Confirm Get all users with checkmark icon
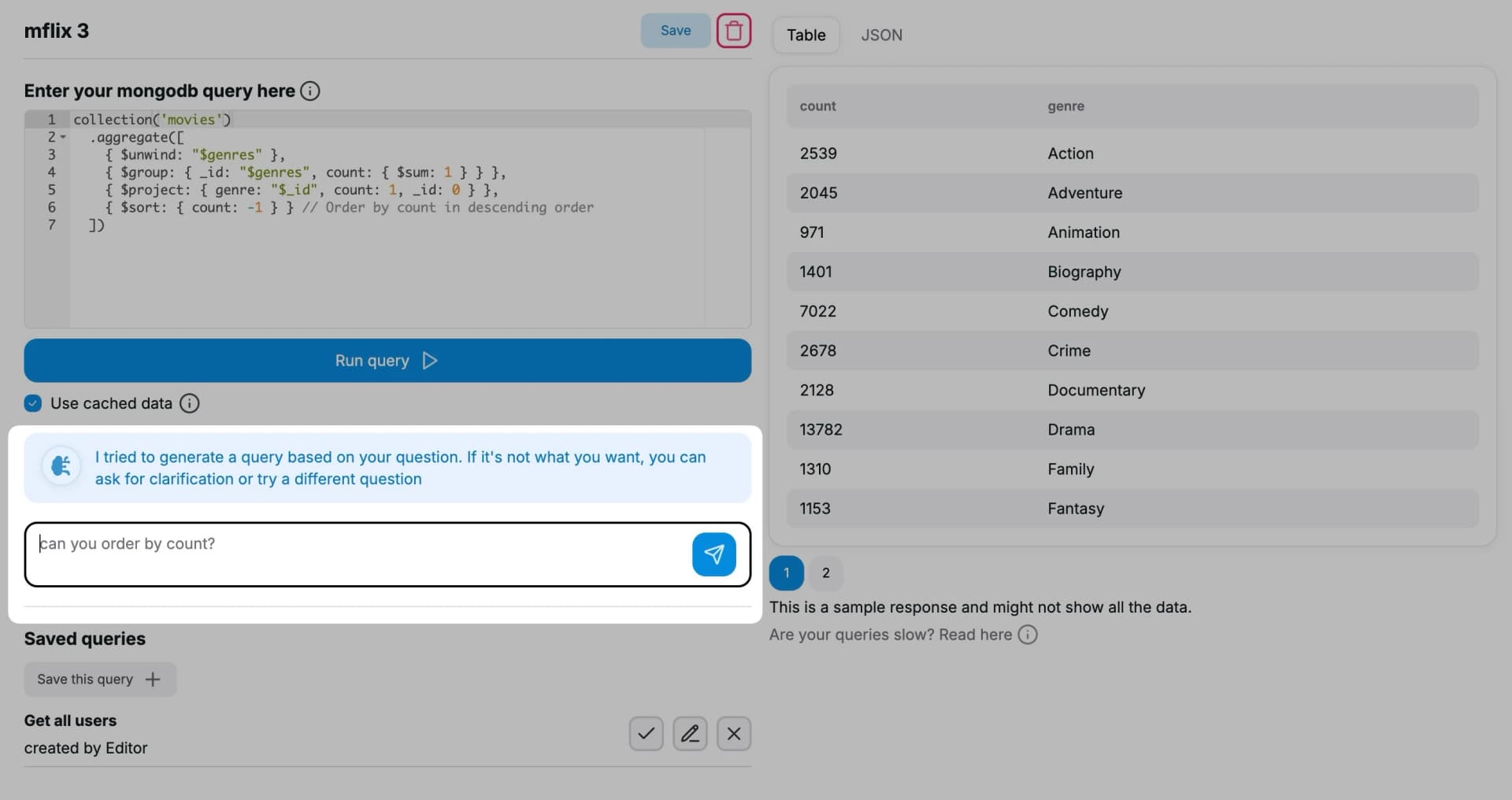Screen dimensions: 1512x800 point(646,734)
